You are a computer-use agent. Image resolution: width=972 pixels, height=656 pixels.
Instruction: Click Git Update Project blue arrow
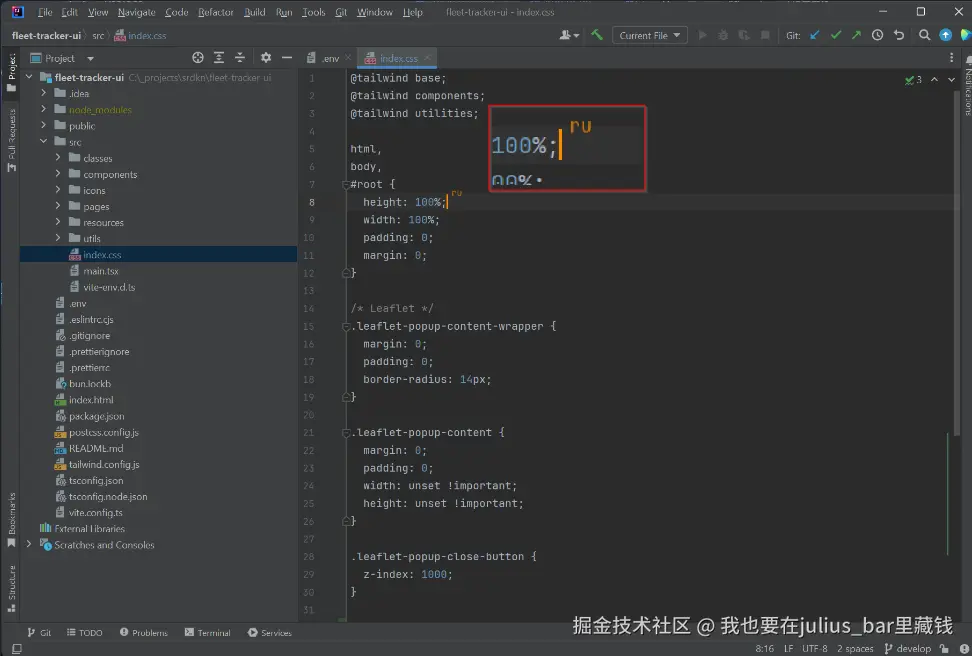coord(815,35)
